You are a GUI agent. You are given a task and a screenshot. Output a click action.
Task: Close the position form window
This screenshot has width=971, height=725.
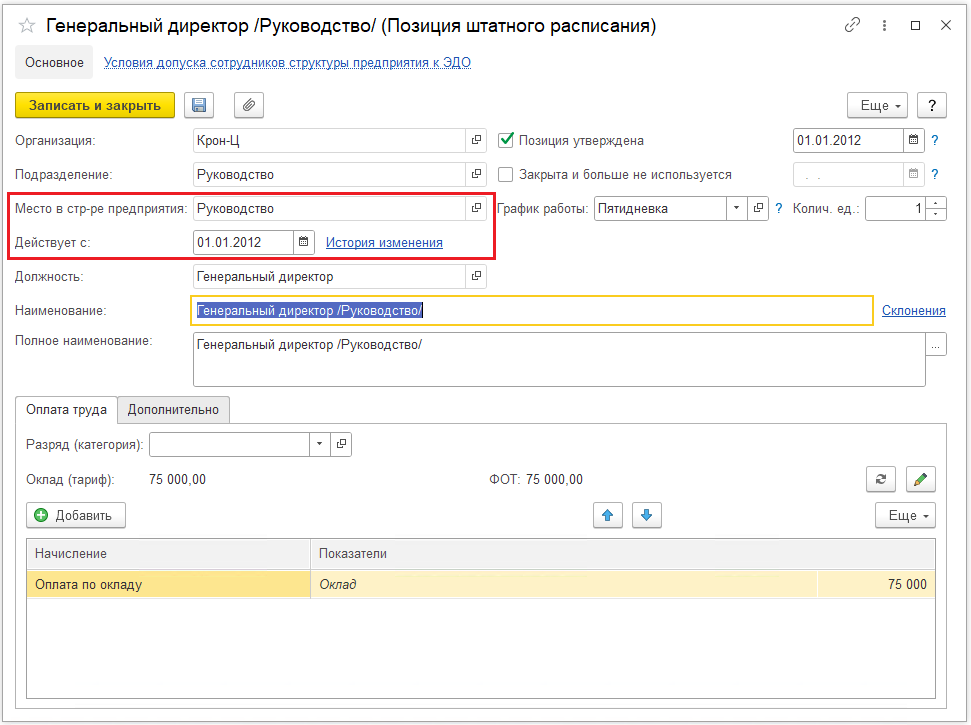[x=946, y=25]
